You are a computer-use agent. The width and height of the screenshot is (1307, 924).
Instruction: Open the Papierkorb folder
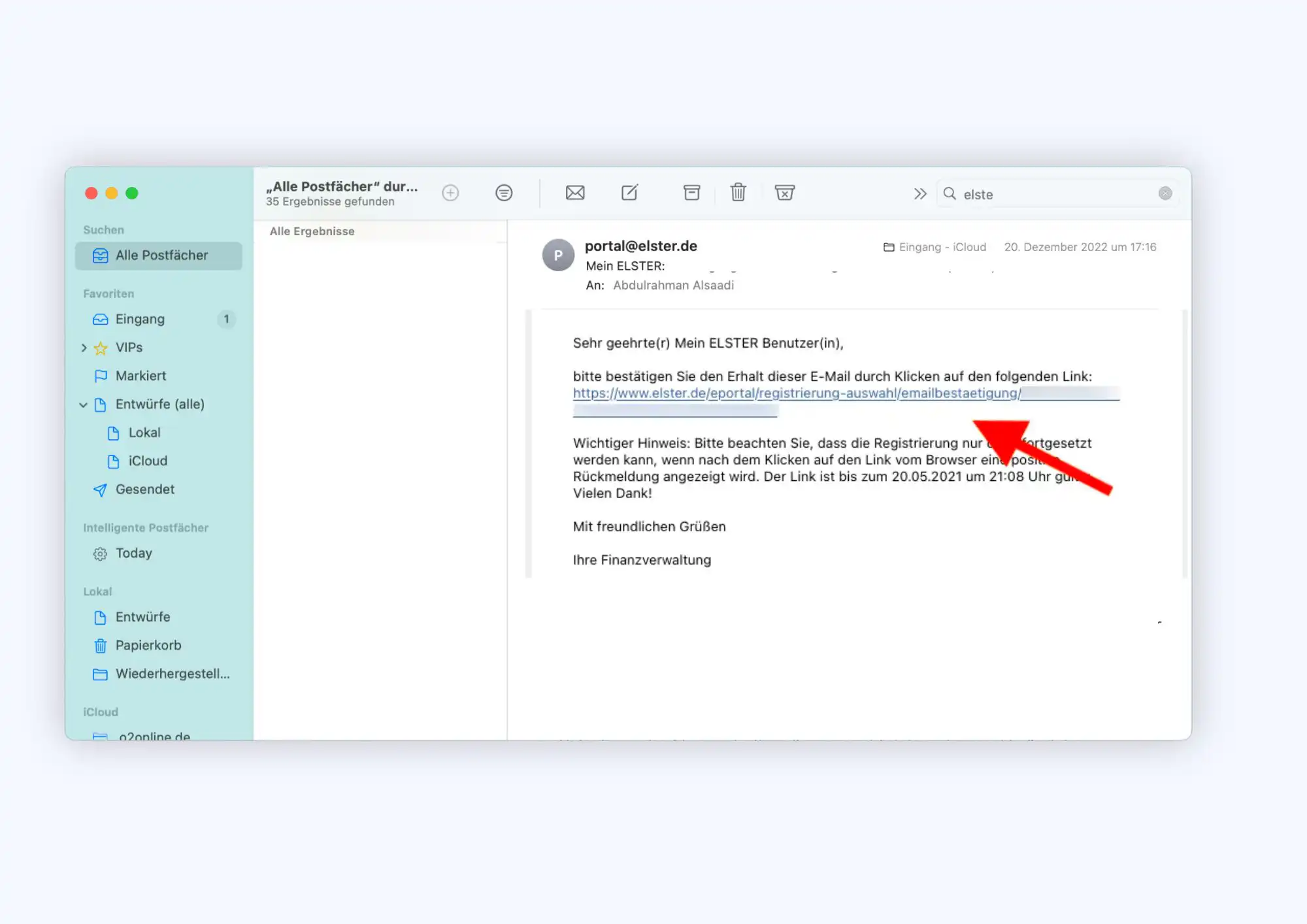pos(148,646)
